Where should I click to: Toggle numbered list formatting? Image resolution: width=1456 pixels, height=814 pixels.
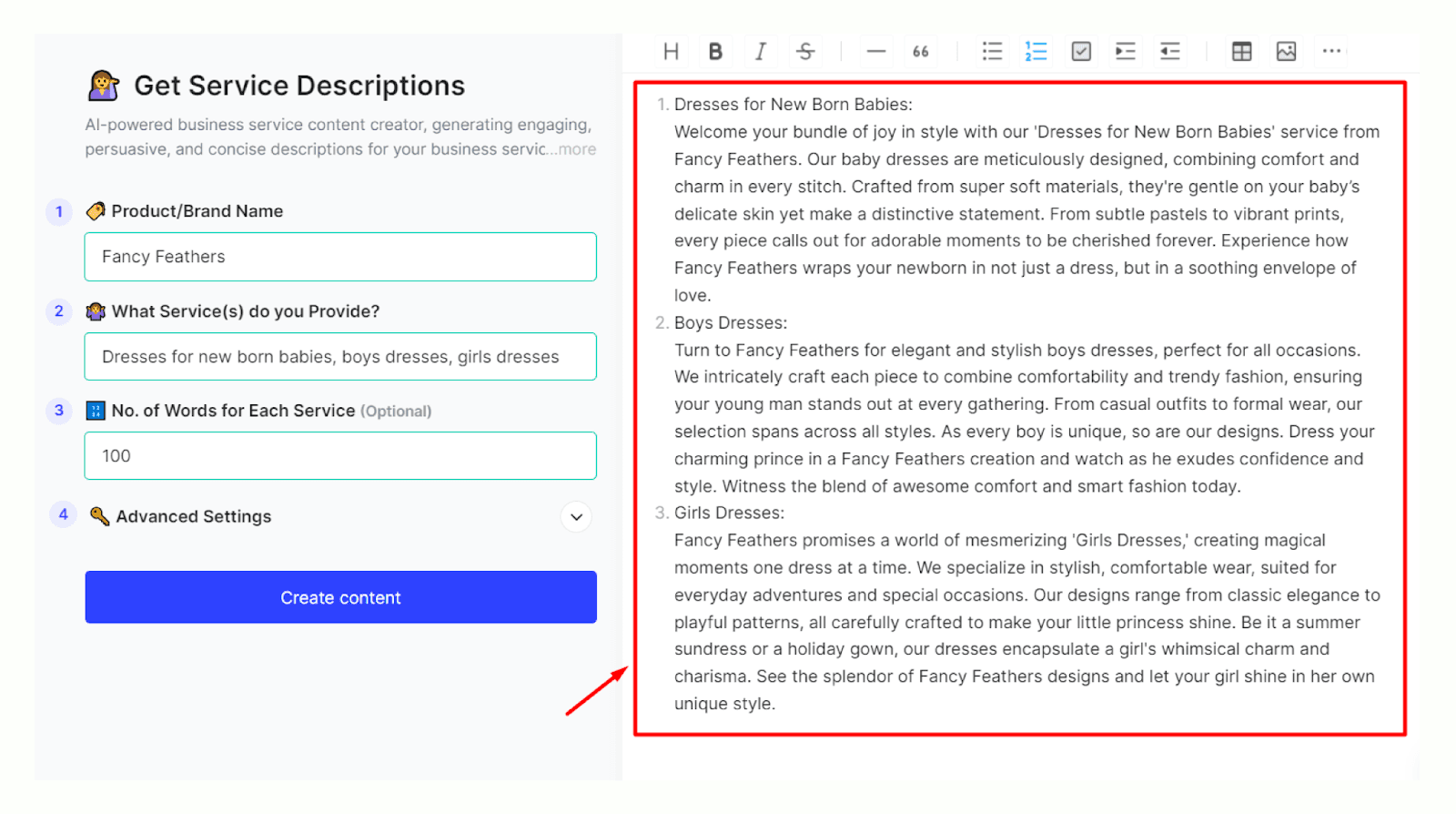click(1036, 51)
